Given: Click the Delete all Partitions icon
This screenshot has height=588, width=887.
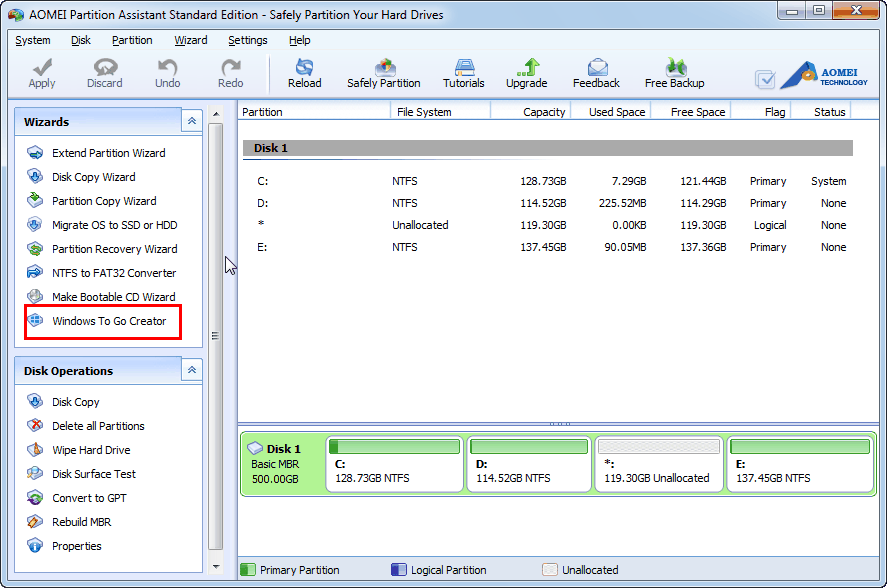Looking at the screenshot, I should (x=35, y=425).
